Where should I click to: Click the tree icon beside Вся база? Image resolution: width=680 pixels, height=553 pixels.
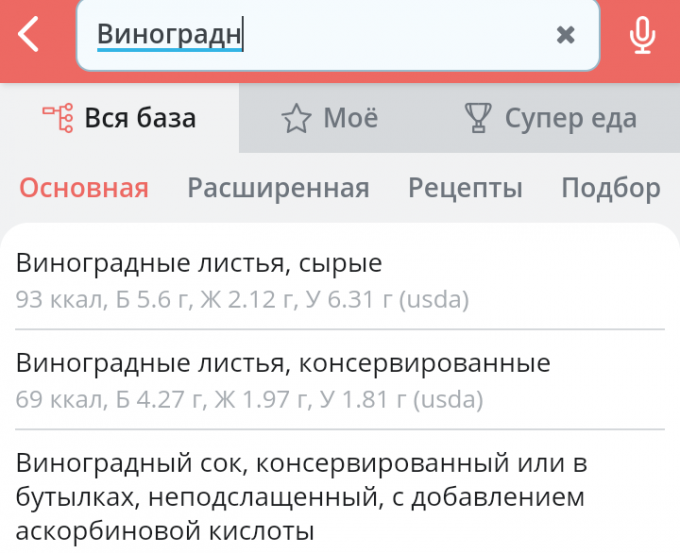58,118
